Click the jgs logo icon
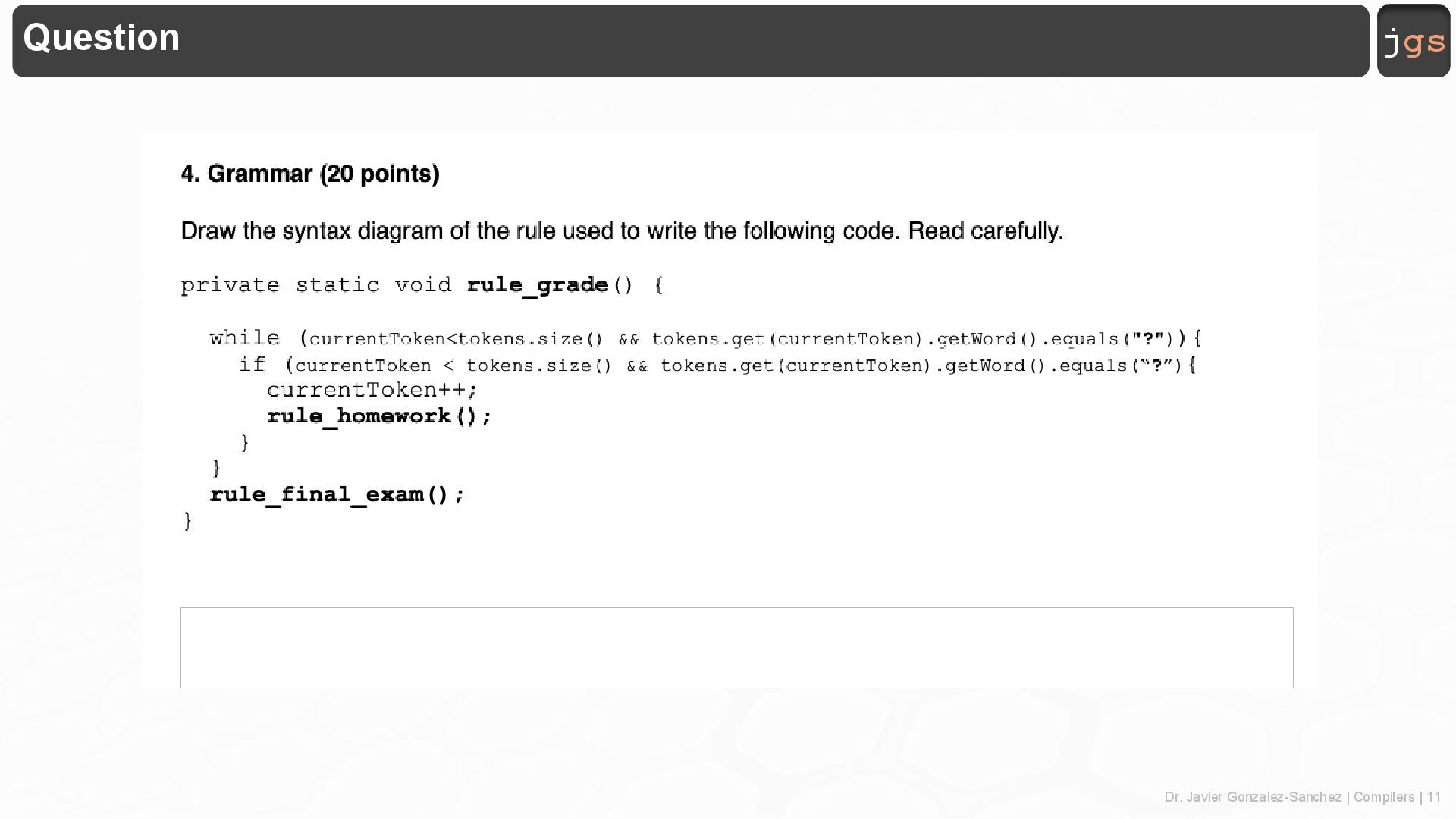 click(1414, 41)
